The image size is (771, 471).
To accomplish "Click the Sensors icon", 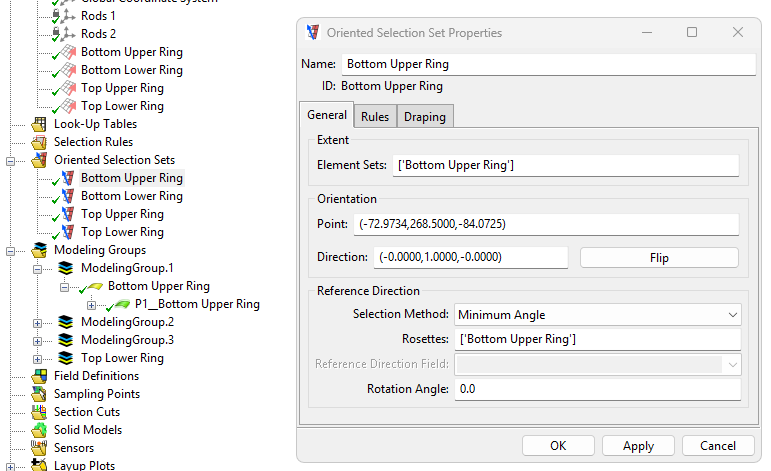I will (x=40, y=448).
